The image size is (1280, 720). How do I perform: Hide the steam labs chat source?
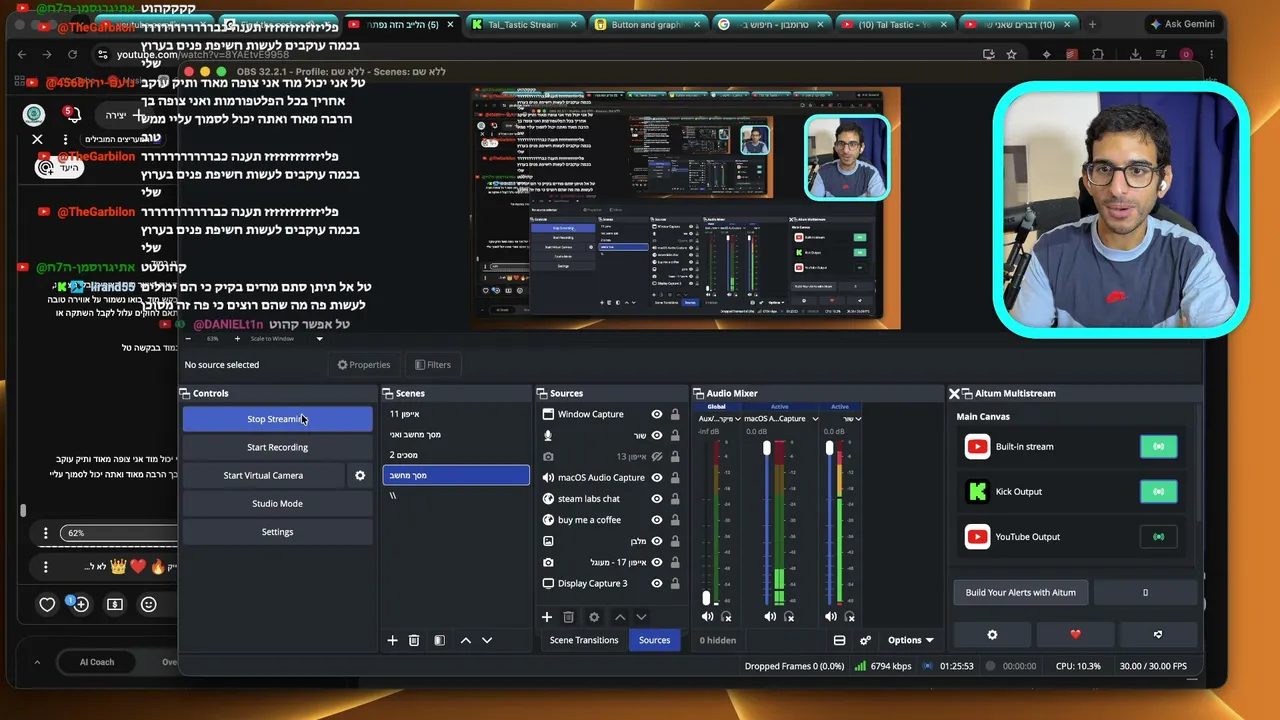[657, 499]
